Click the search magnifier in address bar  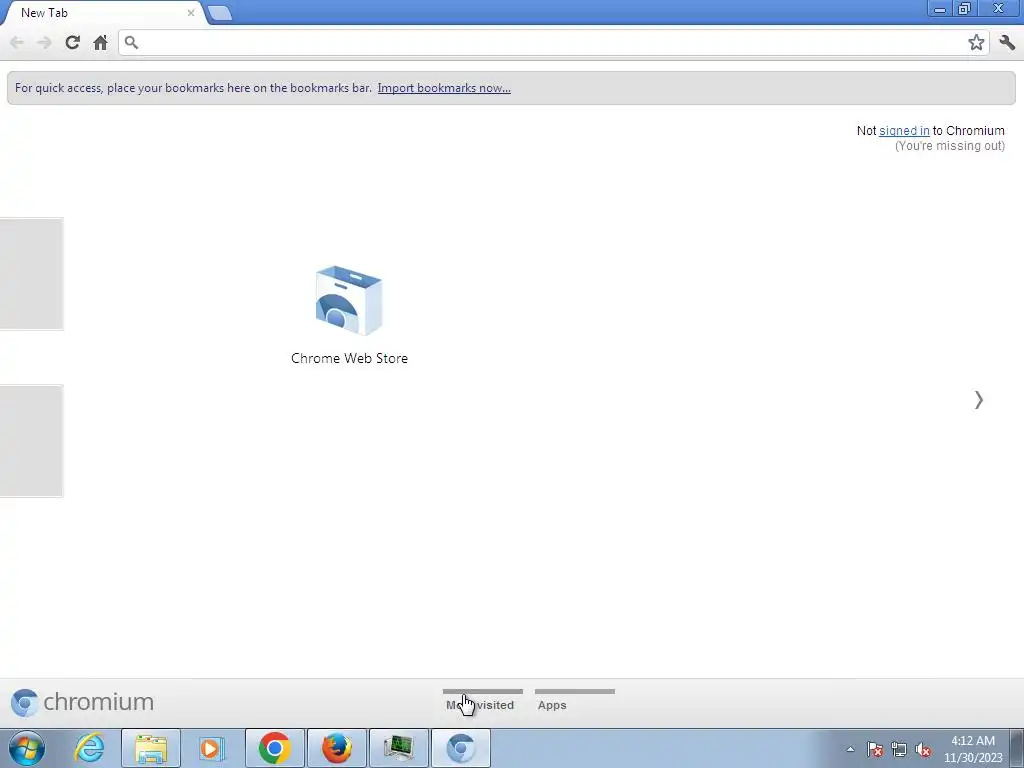pyautogui.click(x=131, y=42)
